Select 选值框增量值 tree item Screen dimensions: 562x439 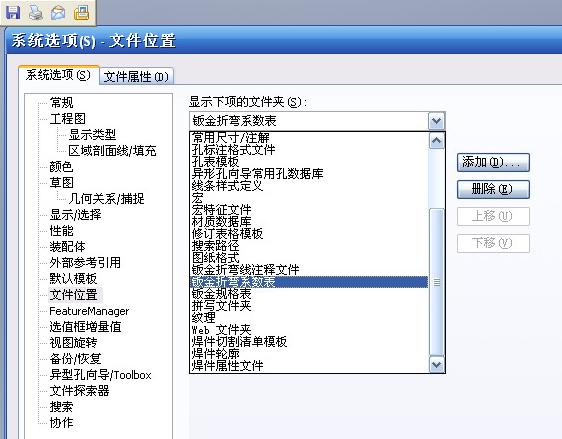click(85, 326)
